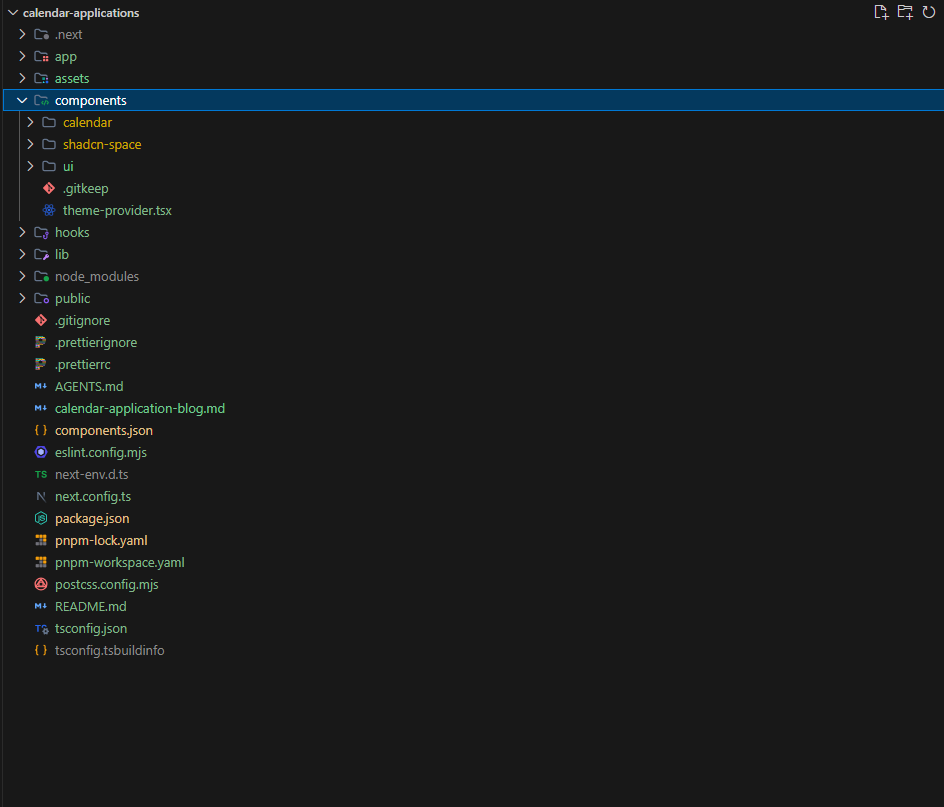This screenshot has width=944, height=807.
Task: Click the components folder icon
Action: (42, 101)
